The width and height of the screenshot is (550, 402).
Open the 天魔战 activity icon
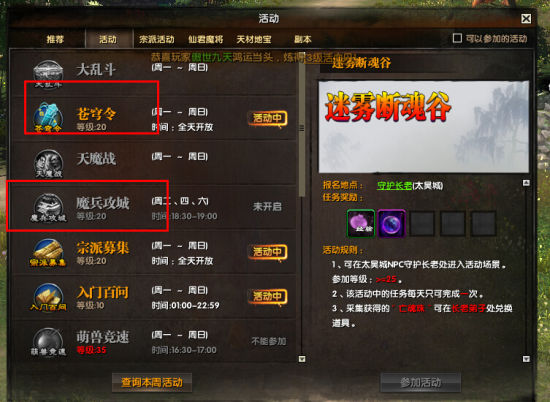pyautogui.click(x=48, y=163)
